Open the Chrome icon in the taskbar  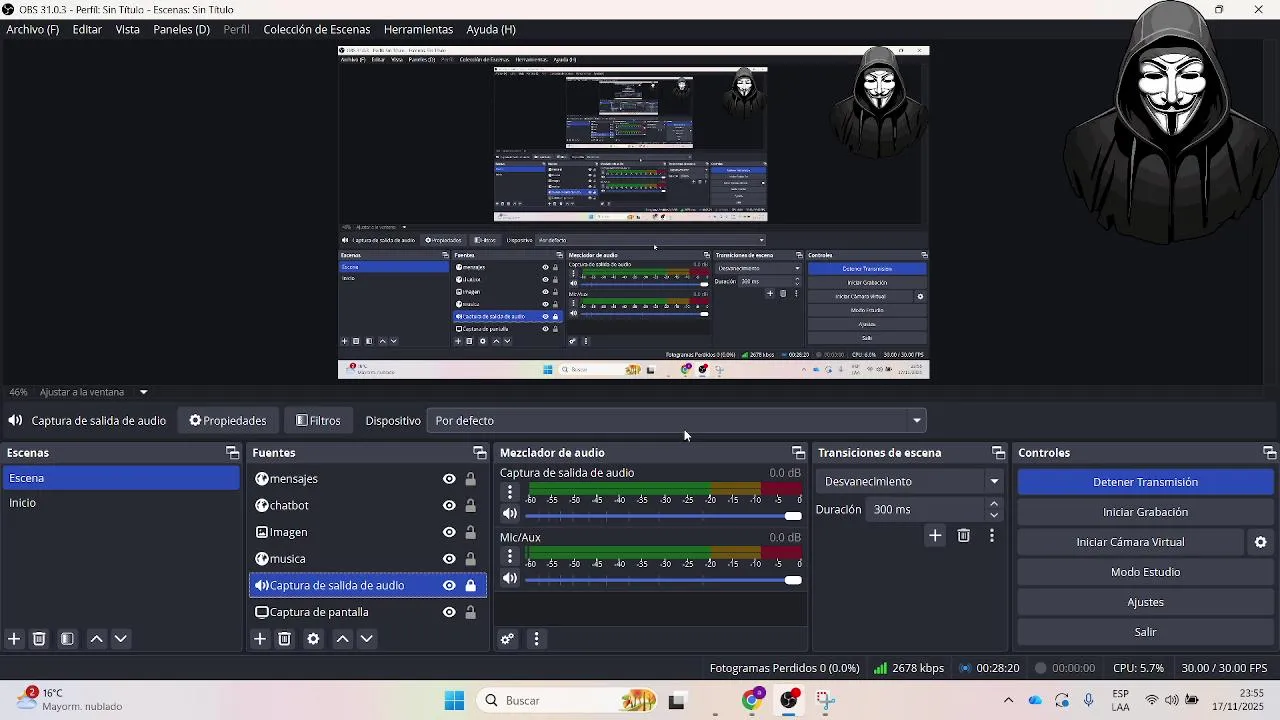(752, 700)
